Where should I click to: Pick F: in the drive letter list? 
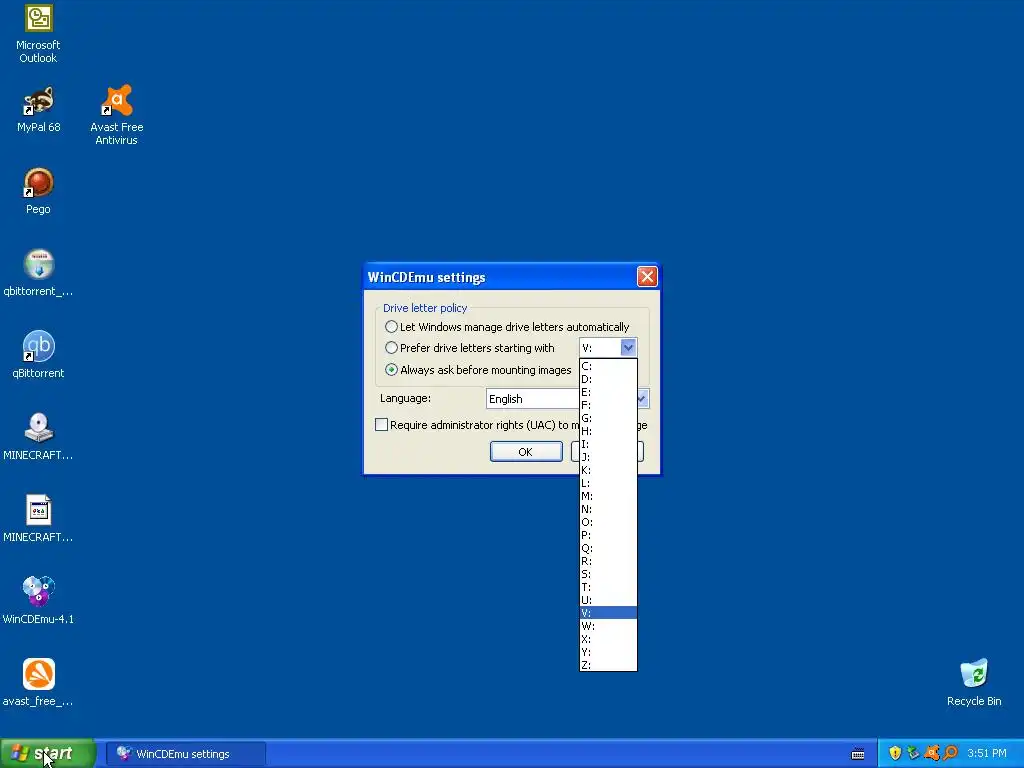click(x=608, y=405)
